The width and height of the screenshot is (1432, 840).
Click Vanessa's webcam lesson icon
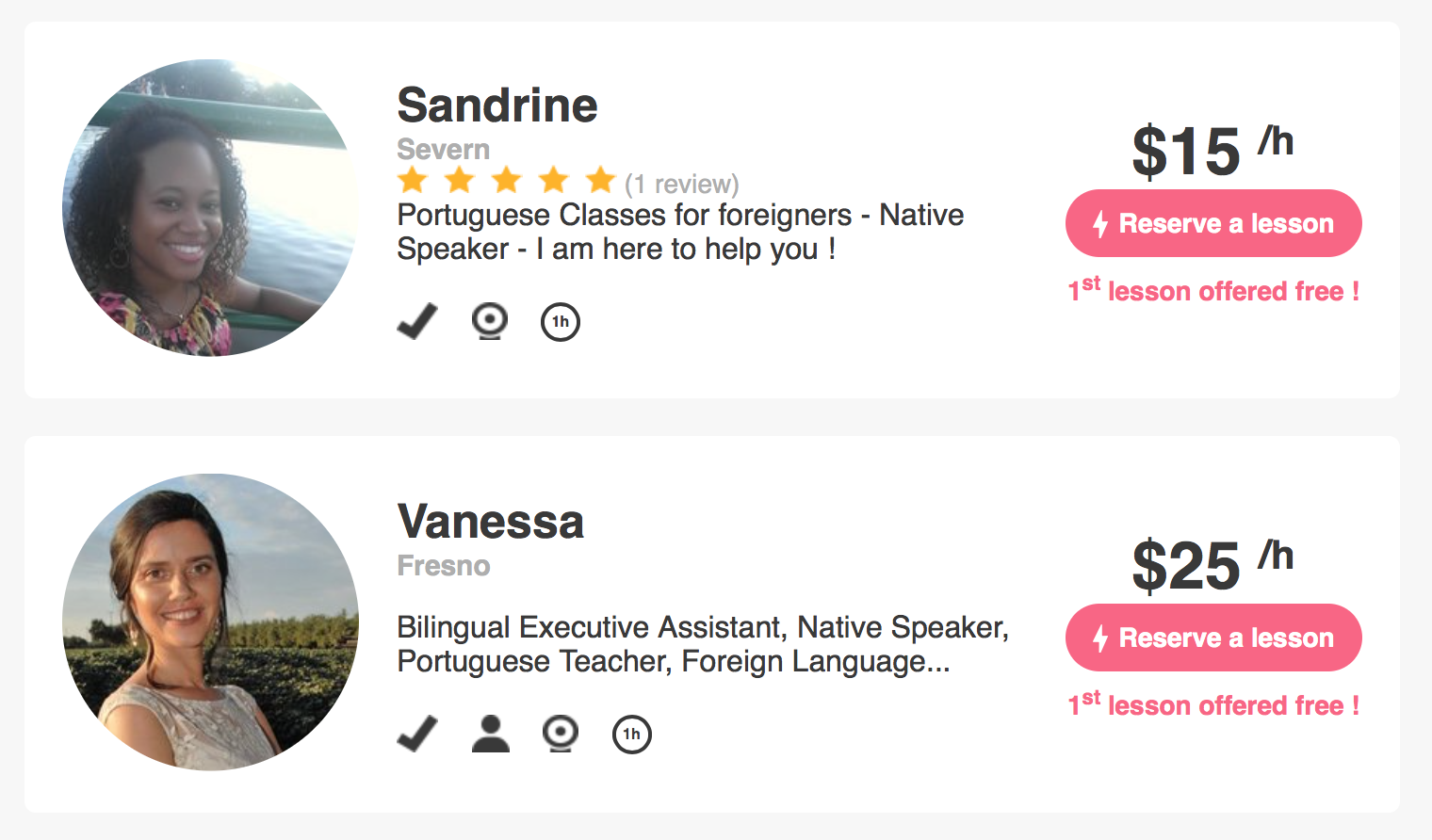(561, 734)
